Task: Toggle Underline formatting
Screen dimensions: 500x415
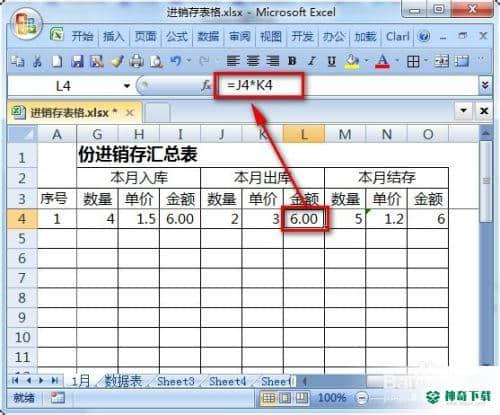Action: coord(331,61)
